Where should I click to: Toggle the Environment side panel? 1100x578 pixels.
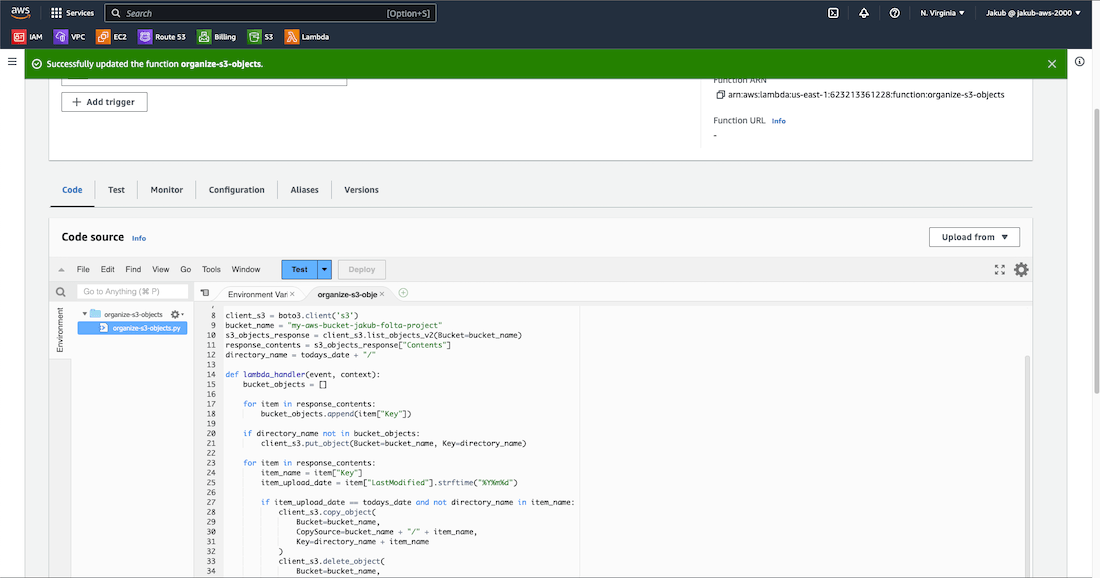click(x=60, y=330)
